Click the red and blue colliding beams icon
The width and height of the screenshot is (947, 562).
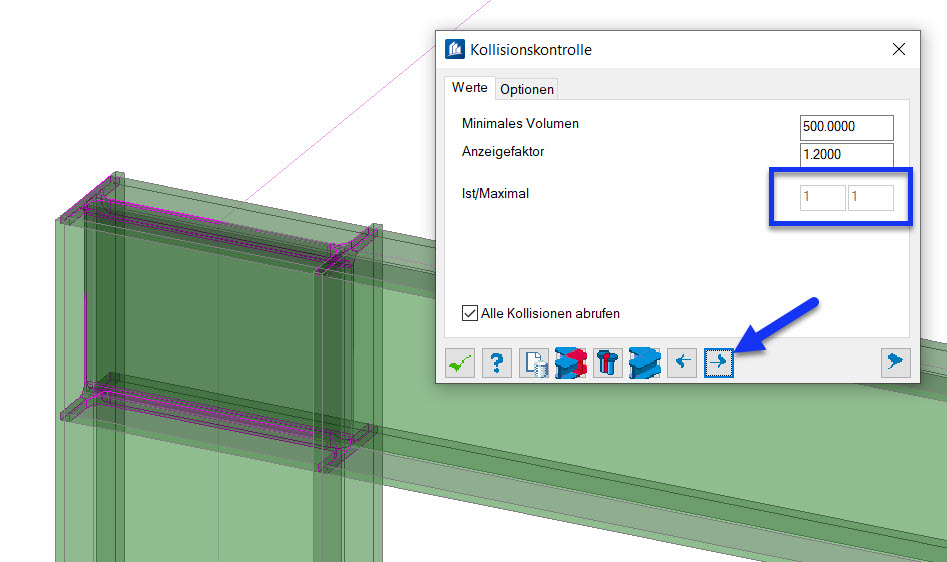(x=571, y=363)
